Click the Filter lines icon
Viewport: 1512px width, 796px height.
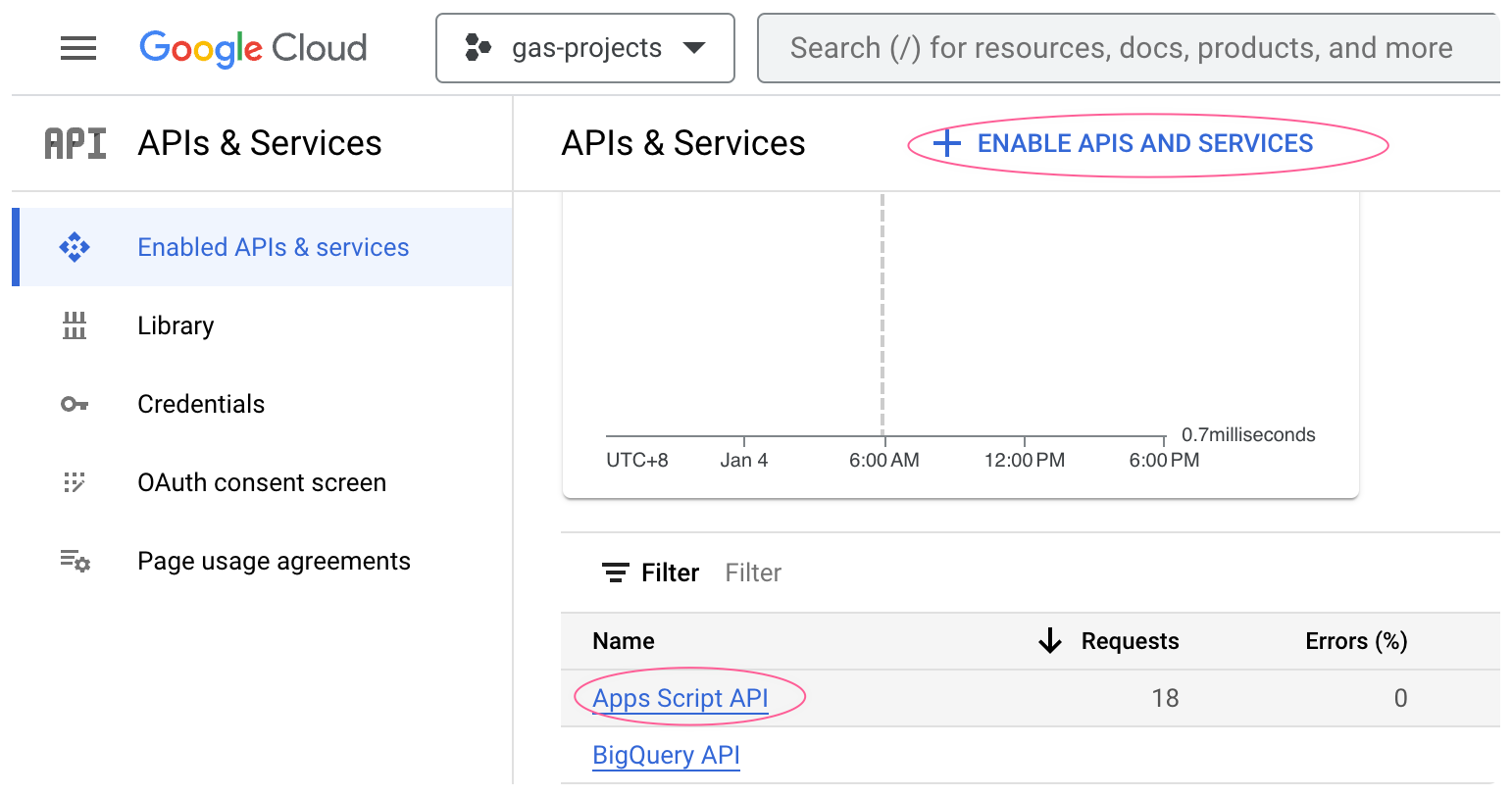point(615,572)
